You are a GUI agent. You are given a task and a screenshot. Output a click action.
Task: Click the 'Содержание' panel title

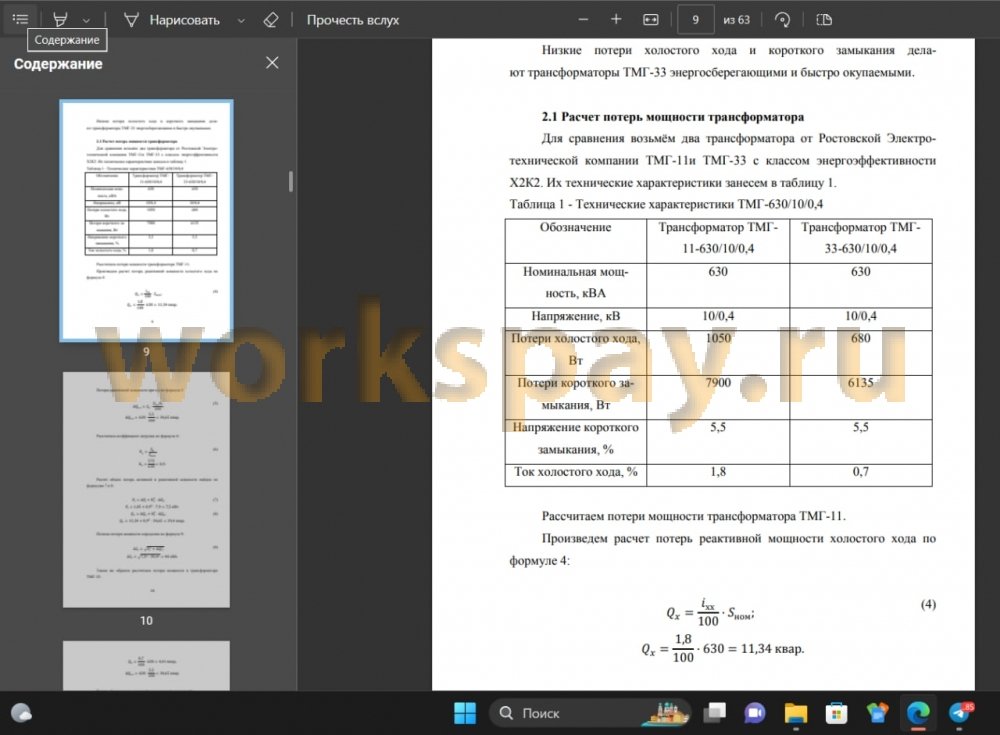58,64
